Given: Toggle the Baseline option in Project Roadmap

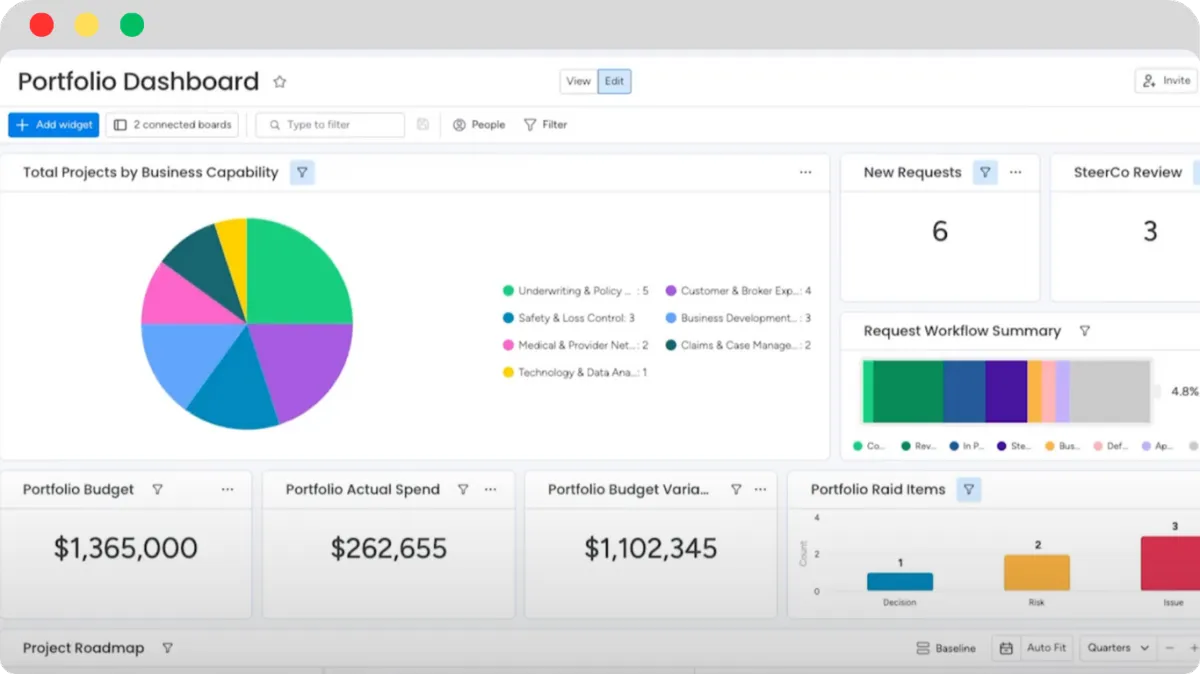Looking at the screenshot, I should coord(946,648).
